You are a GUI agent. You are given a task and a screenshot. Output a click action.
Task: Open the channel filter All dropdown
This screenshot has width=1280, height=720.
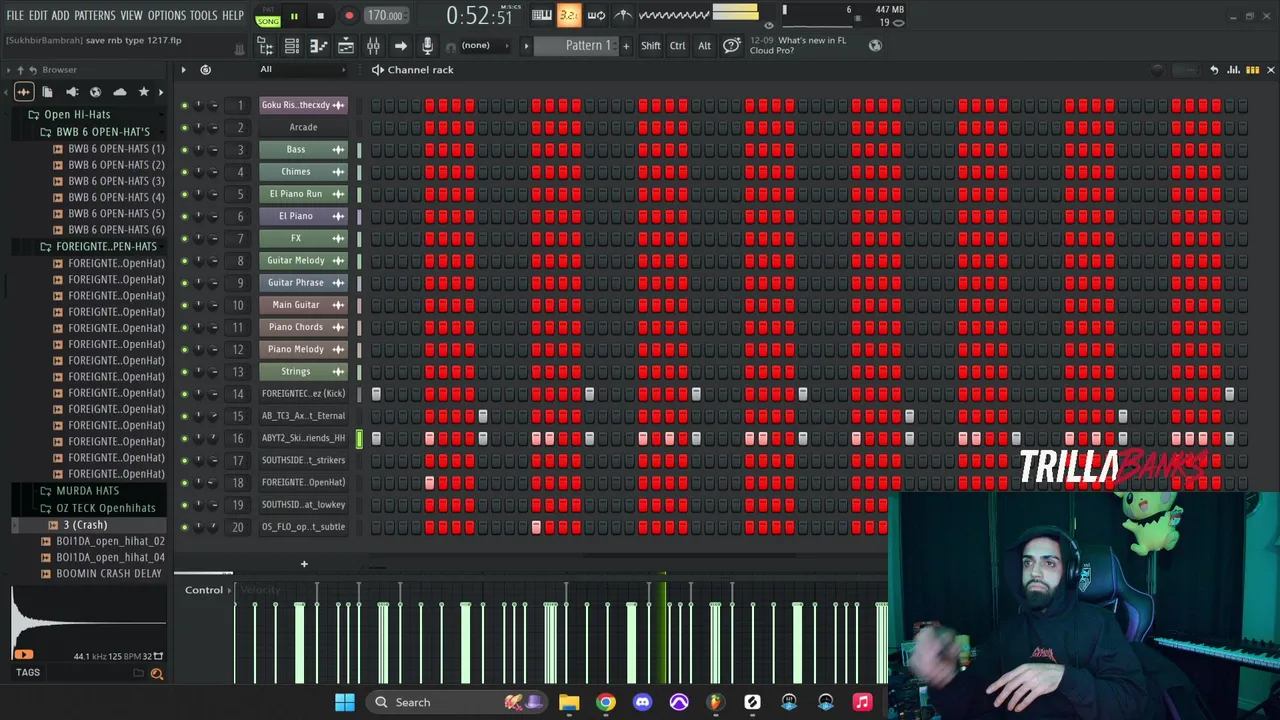pos(303,70)
